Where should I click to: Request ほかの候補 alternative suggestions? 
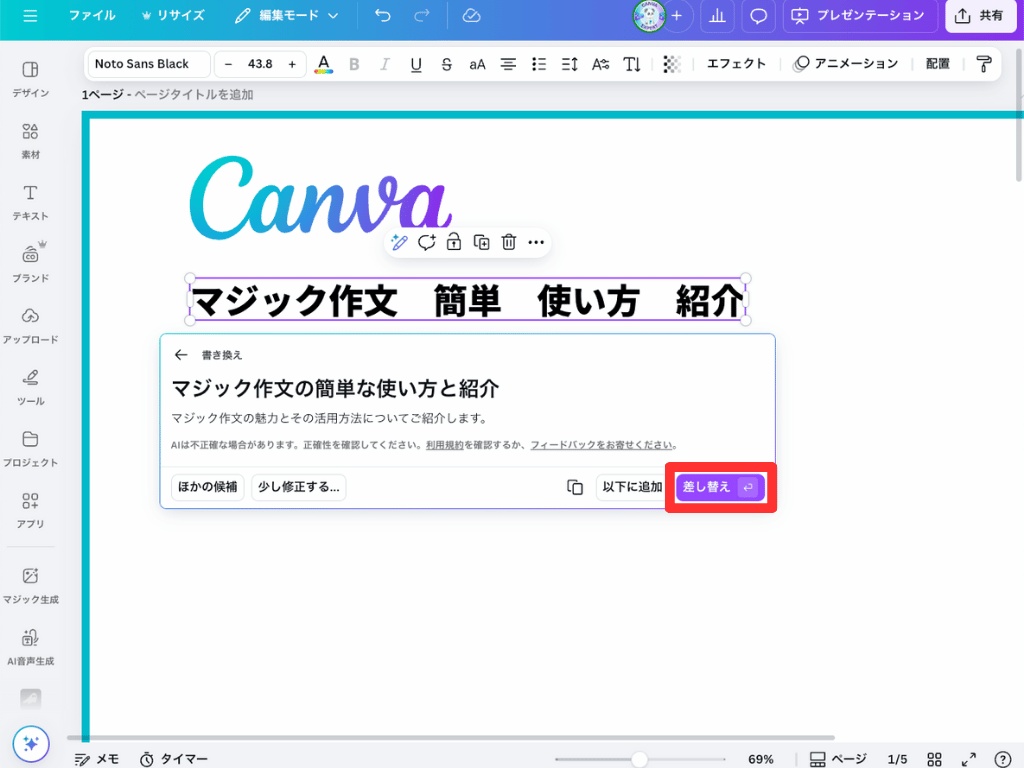(x=208, y=487)
